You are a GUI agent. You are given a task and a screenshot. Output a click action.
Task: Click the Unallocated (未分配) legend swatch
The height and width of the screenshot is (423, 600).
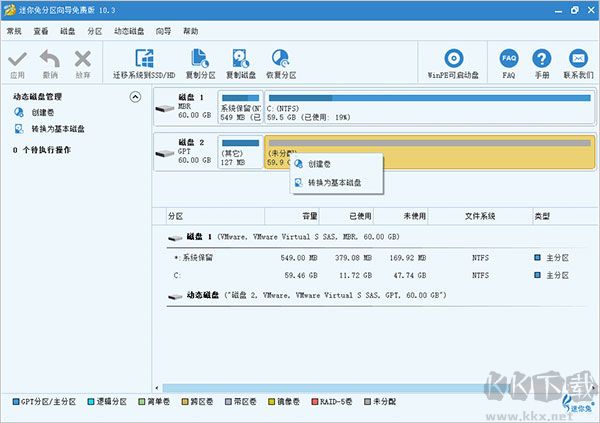(367, 402)
